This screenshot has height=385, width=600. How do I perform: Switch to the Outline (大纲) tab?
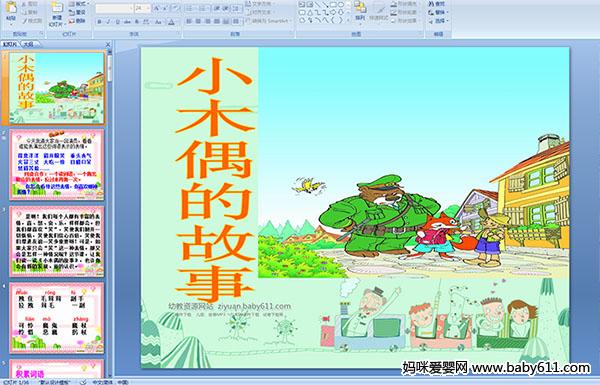pyautogui.click(x=28, y=45)
